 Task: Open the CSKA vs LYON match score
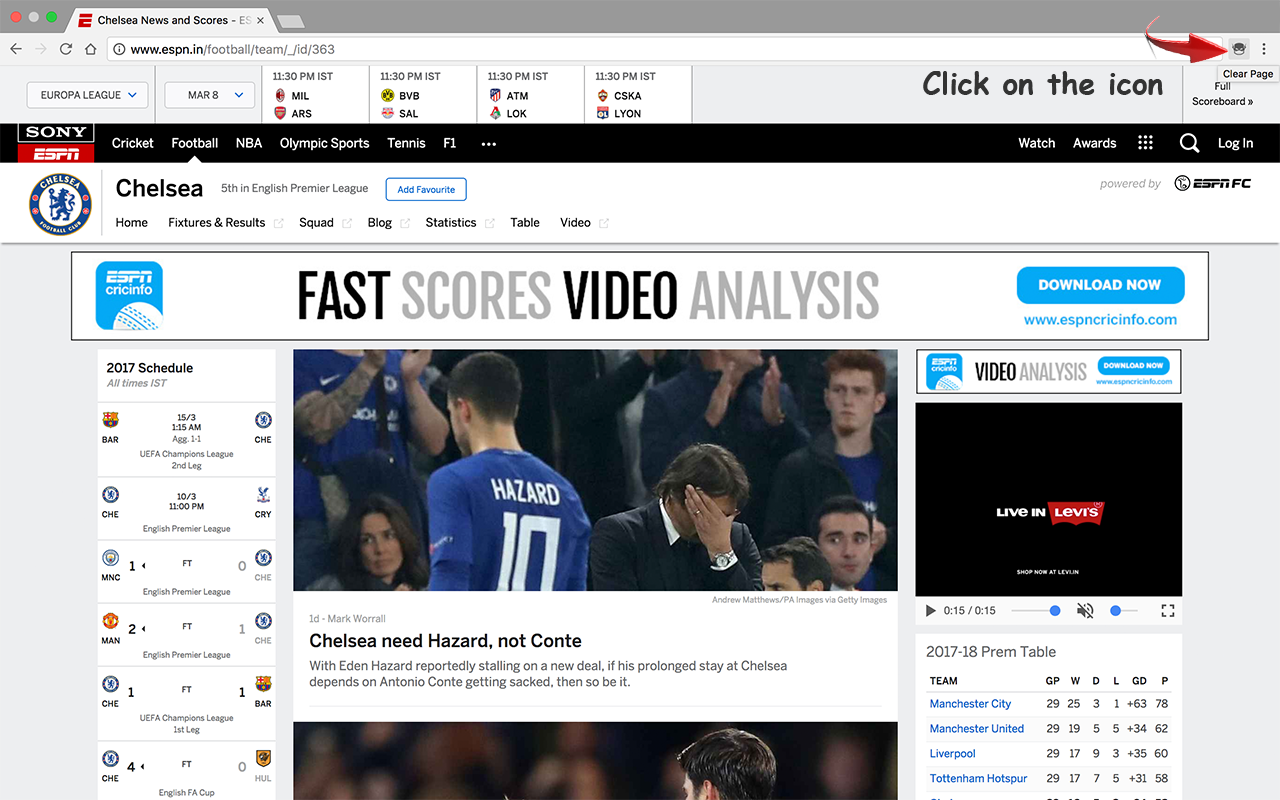point(638,95)
